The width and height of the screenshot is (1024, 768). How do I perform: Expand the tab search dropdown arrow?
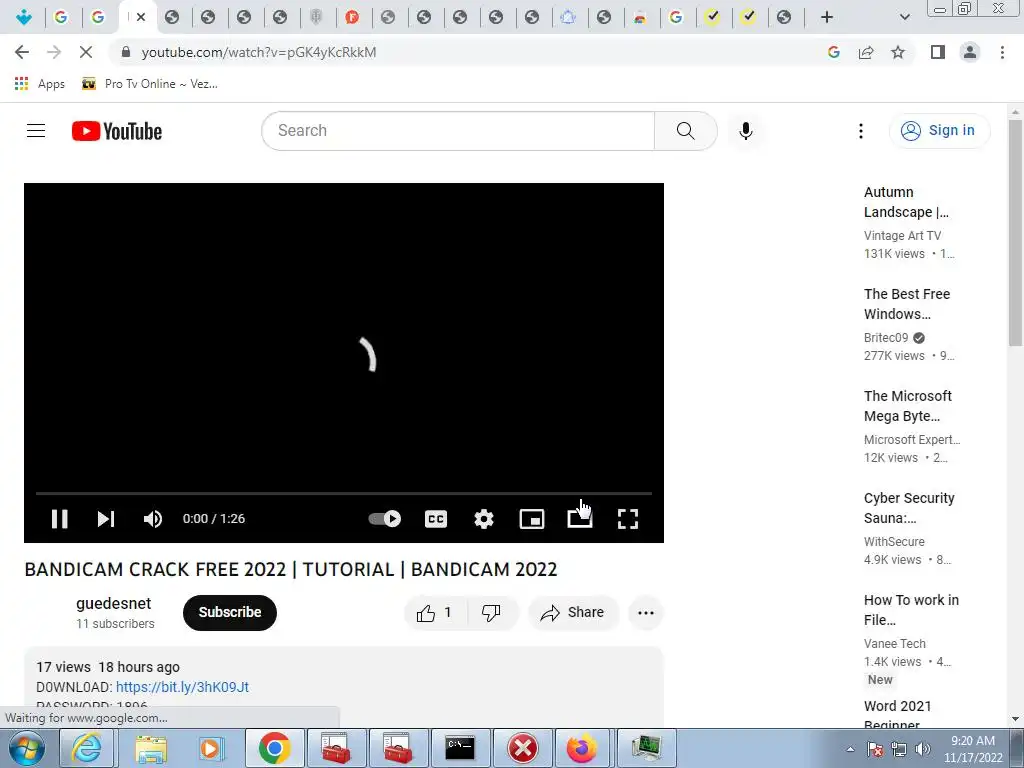(x=904, y=17)
